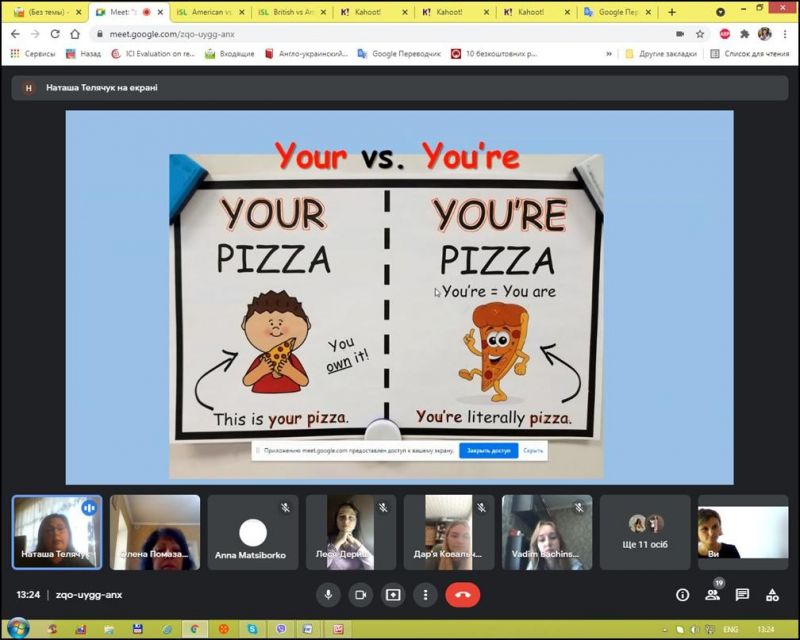The height and width of the screenshot is (640, 800).
Task: Open '10 безкоштовних р...' bookmark
Action: coord(494,54)
